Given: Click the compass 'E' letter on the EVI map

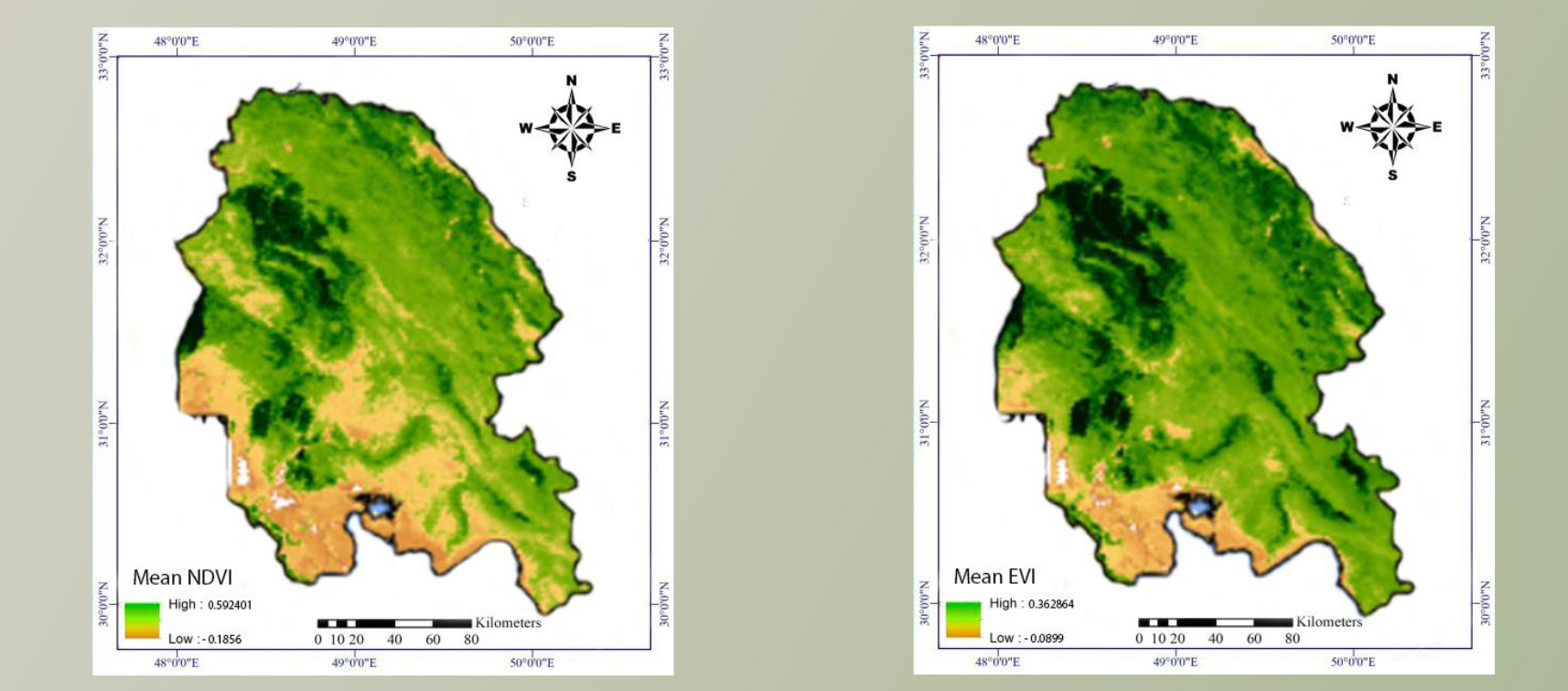Looking at the screenshot, I should (x=1437, y=127).
